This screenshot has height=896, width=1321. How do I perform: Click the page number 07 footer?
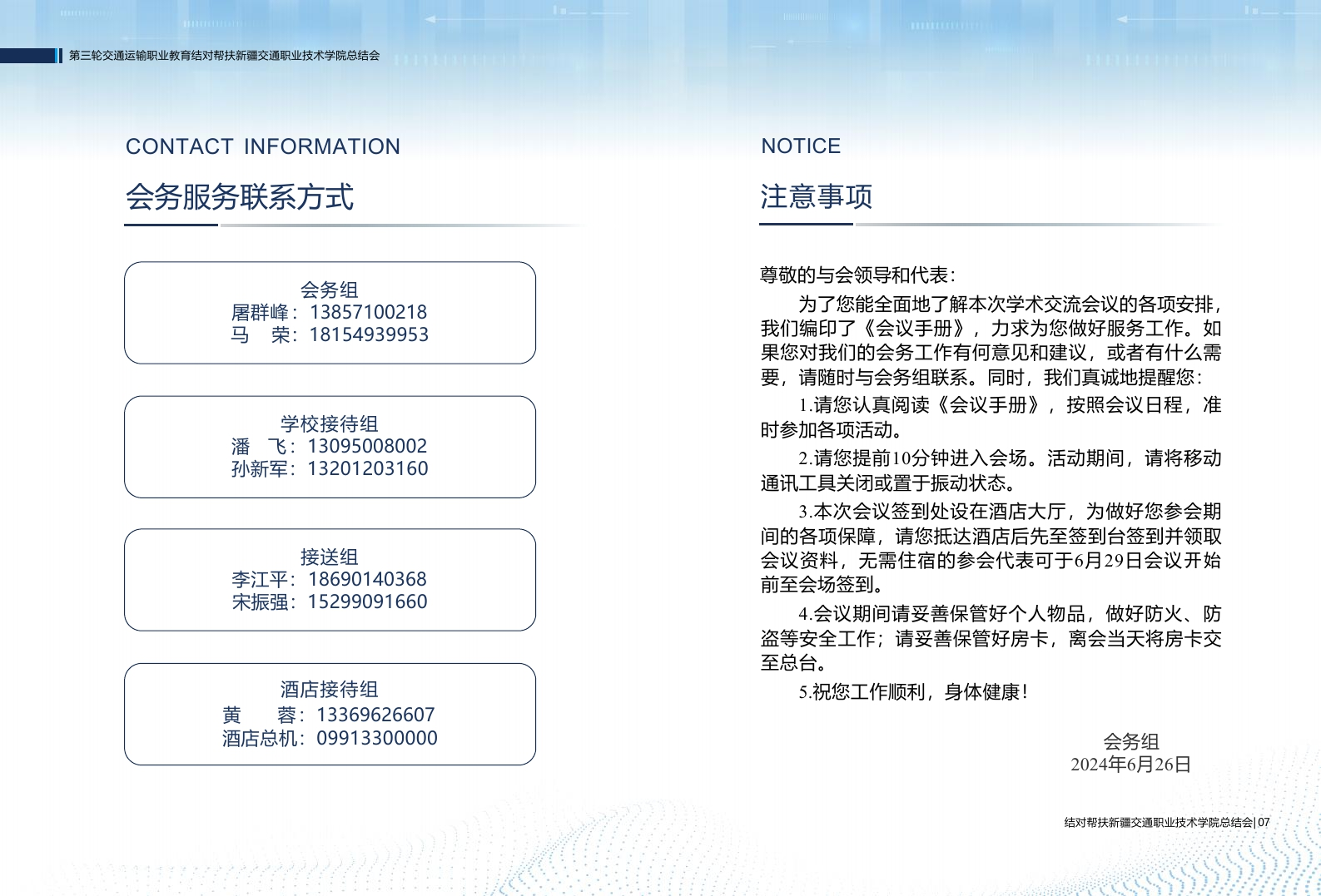coord(1264,822)
